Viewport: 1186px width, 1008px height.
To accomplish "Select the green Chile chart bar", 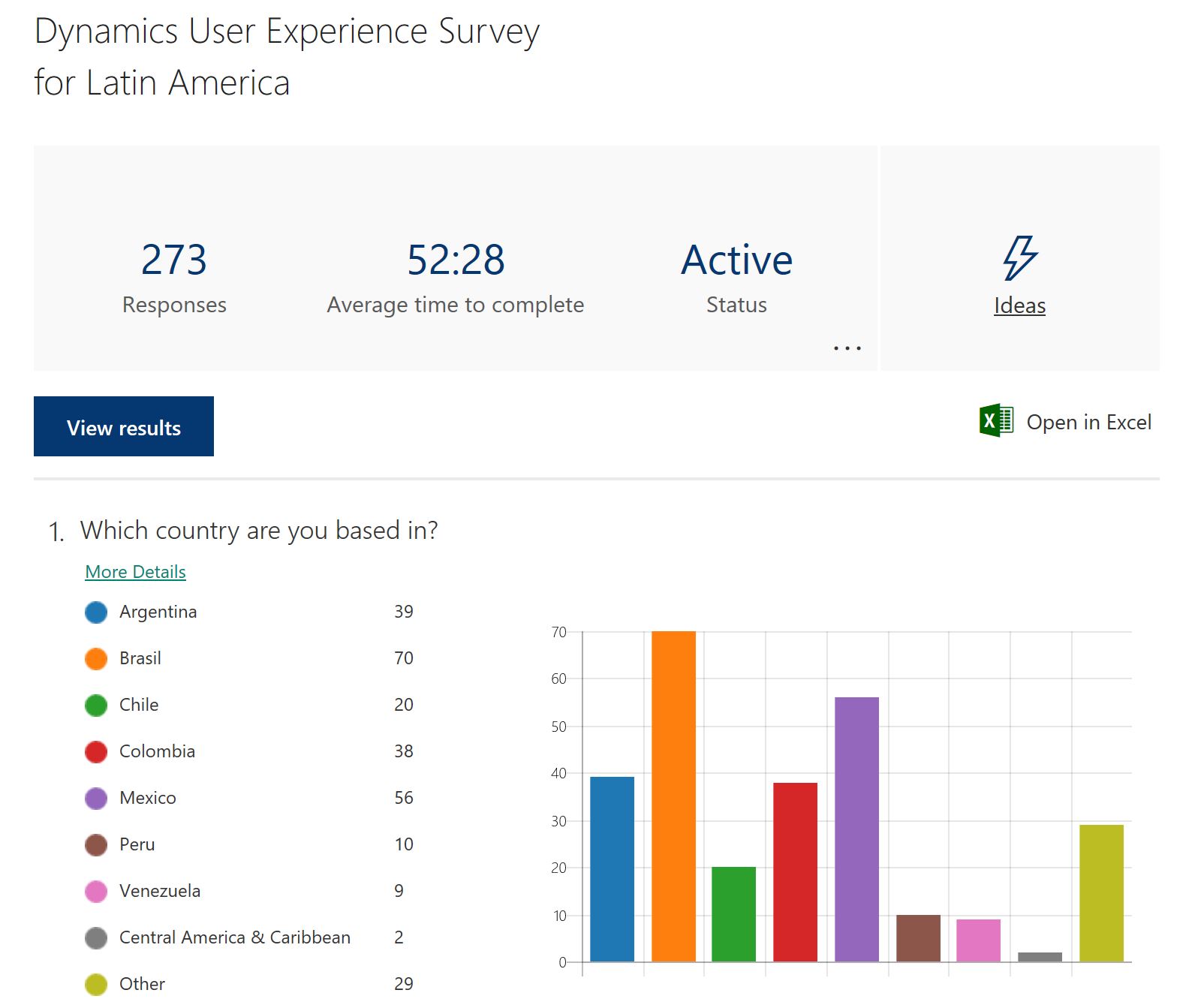I will tap(734, 914).
